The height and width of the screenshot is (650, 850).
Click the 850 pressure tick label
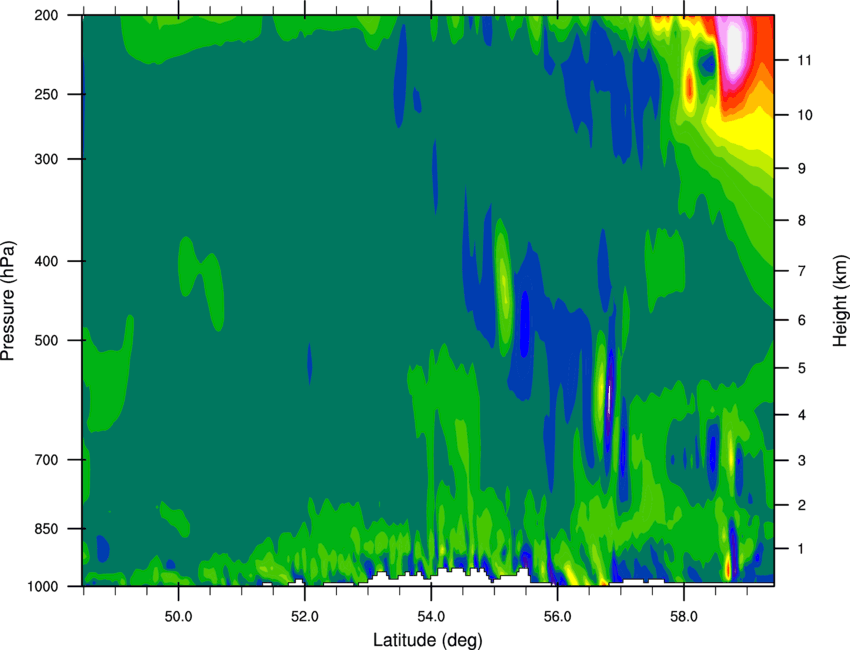(47, 529)
